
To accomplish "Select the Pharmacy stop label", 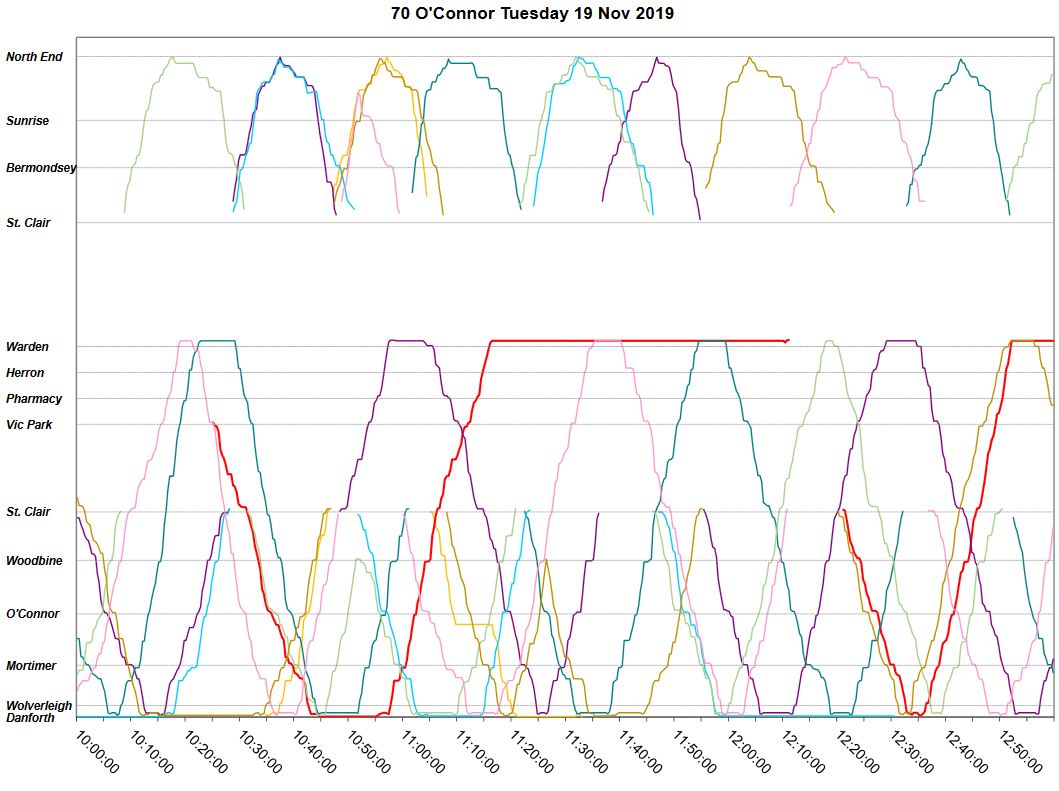I will 34,399.
